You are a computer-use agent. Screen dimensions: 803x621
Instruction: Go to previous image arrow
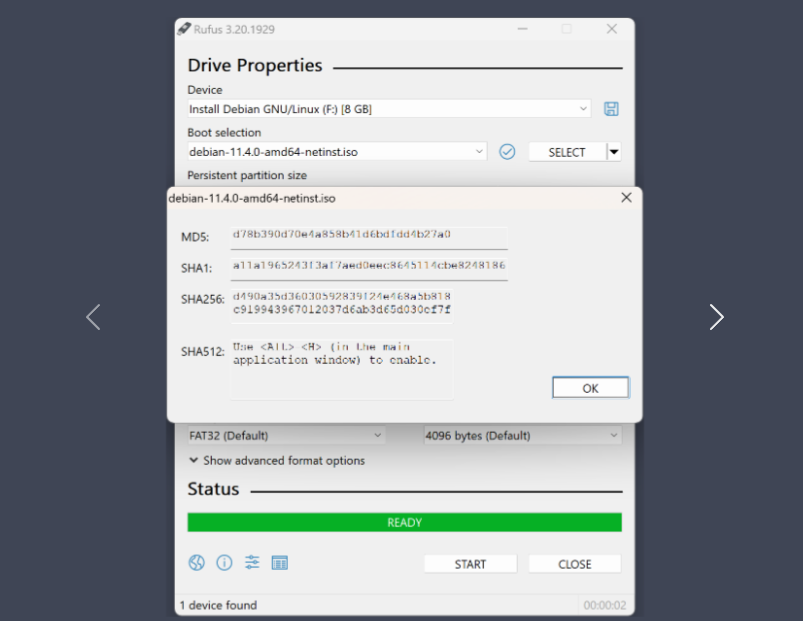[93, 317]
